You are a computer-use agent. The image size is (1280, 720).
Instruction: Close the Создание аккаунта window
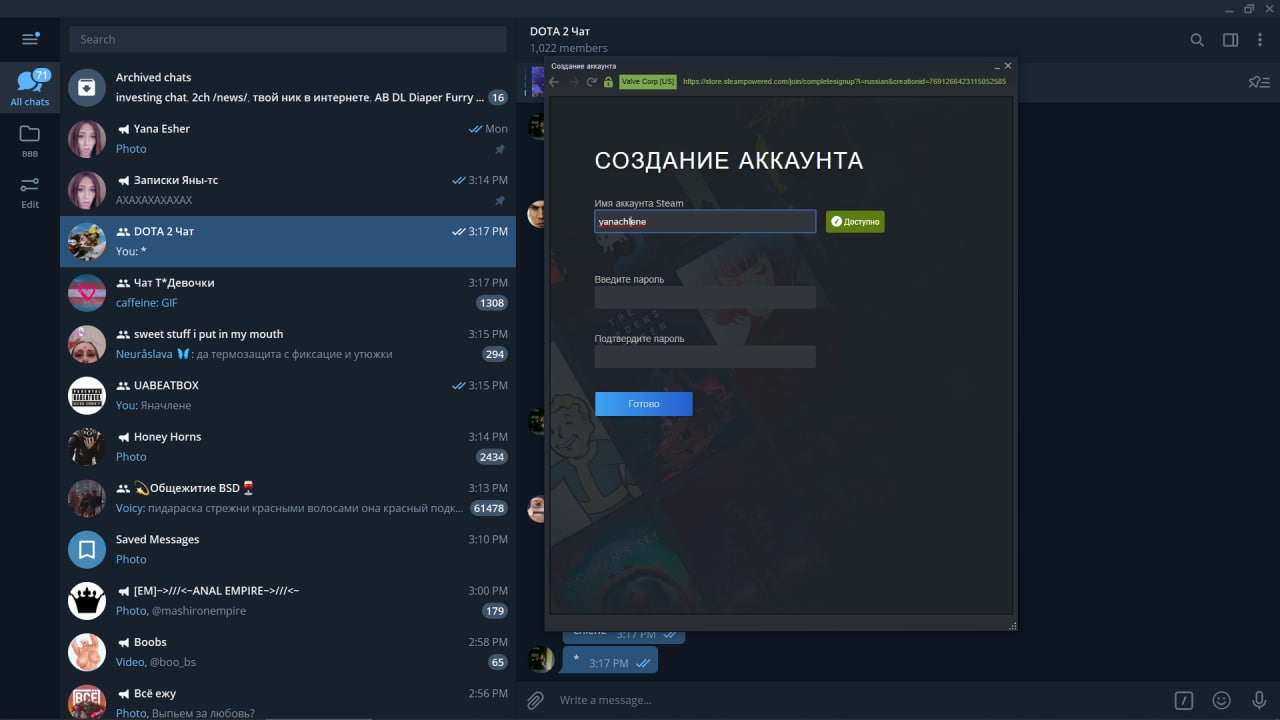tap(1008, 66)
